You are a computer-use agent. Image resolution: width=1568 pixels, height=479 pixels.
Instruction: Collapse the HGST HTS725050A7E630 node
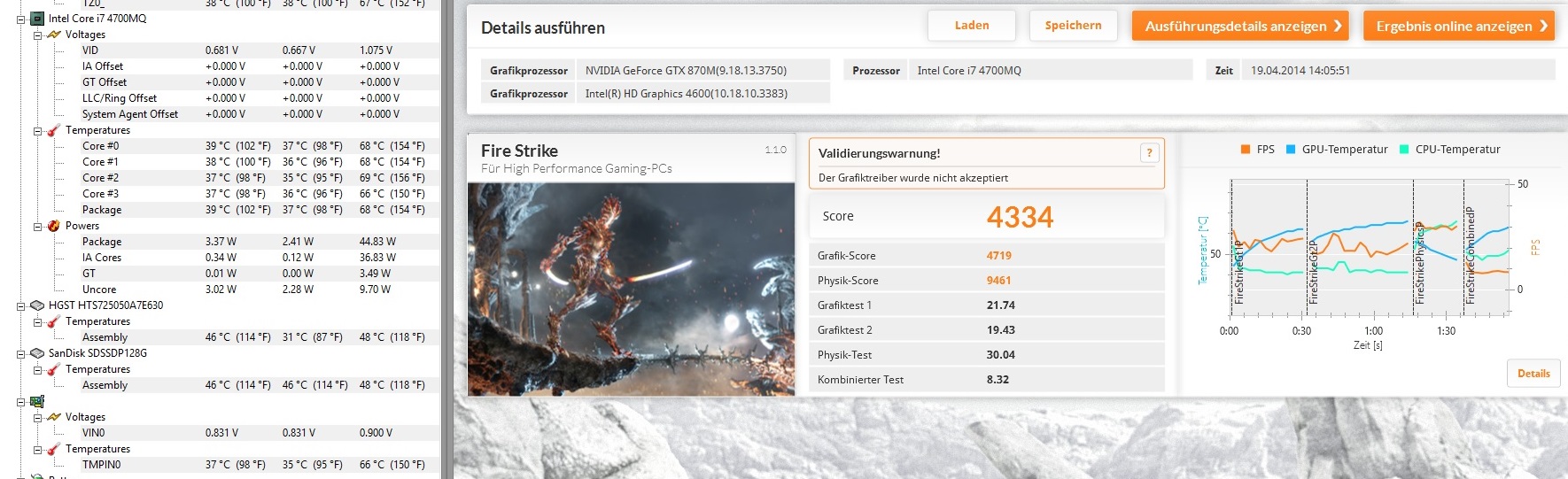click(20, 305)
